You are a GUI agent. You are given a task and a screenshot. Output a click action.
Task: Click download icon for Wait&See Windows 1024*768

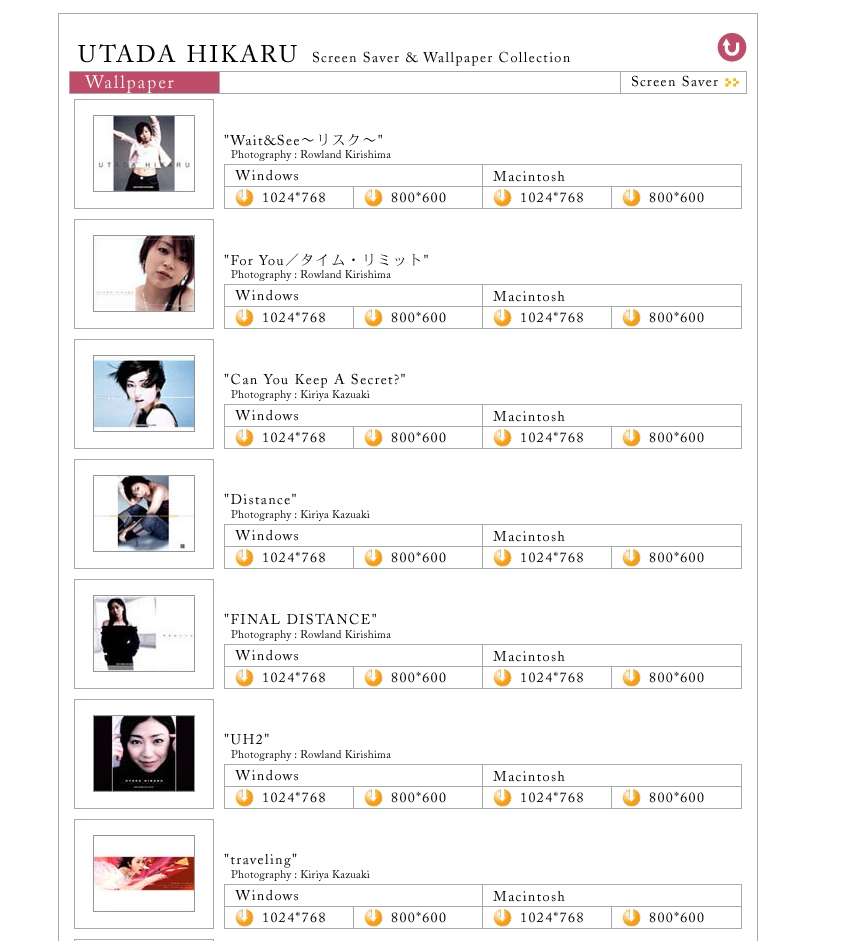click(244, 197)
